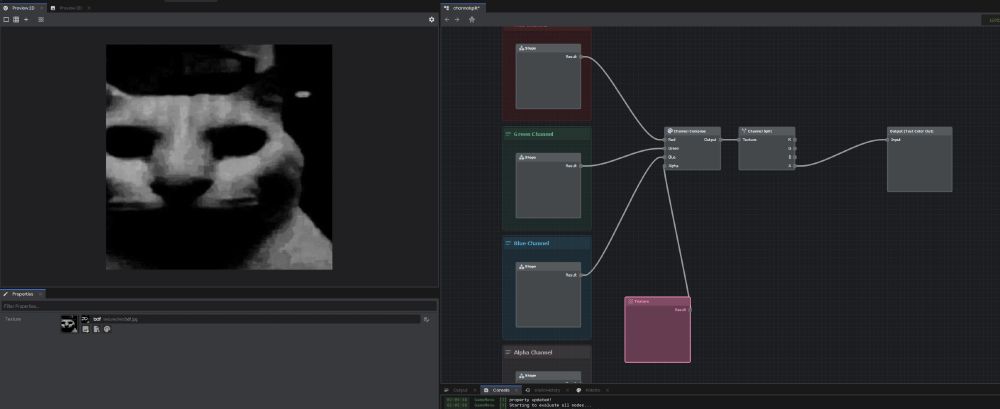Switch to single view layout in preview toolbar

tap(6, 20)
